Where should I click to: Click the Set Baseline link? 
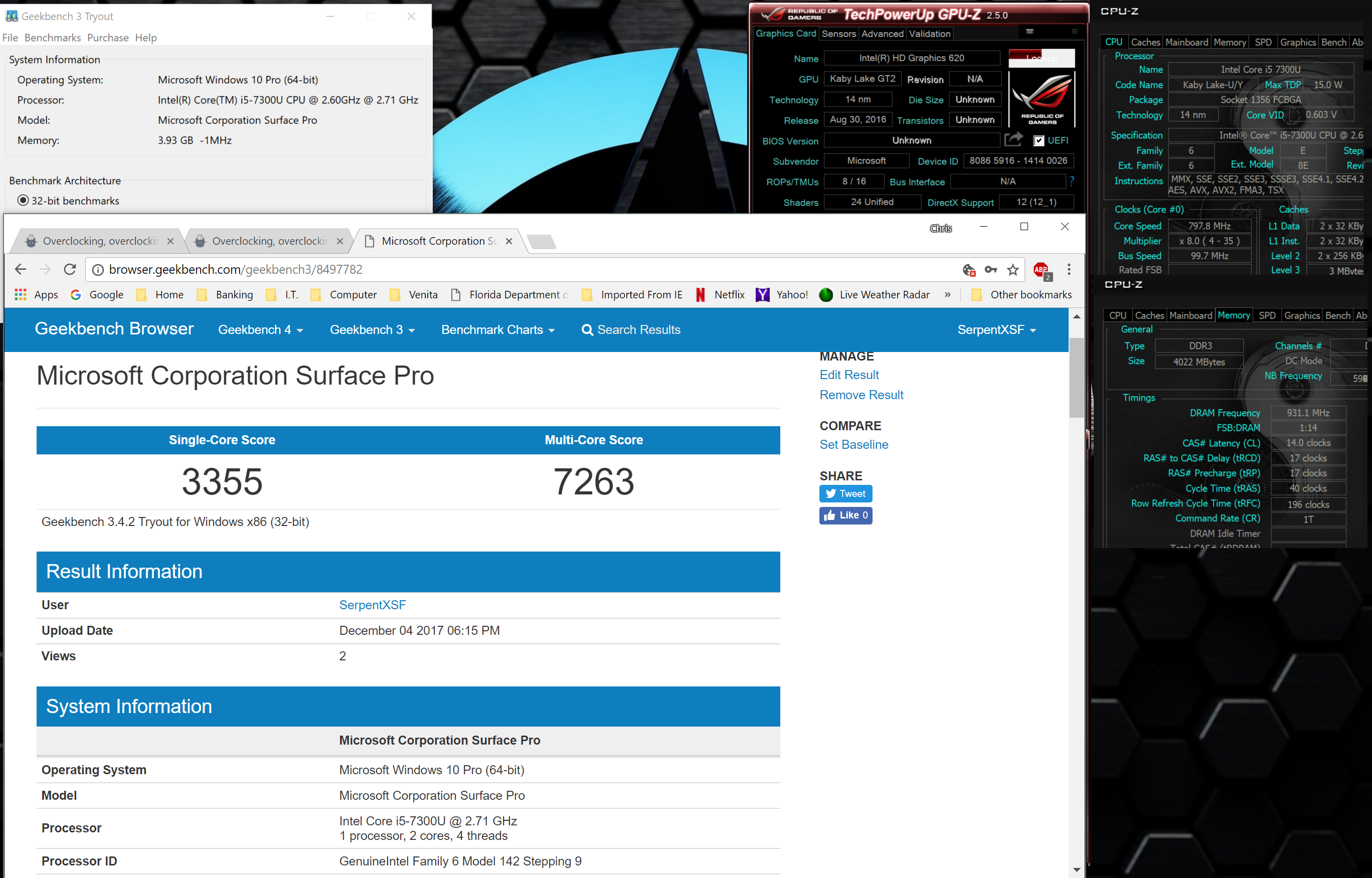(854, 444)
